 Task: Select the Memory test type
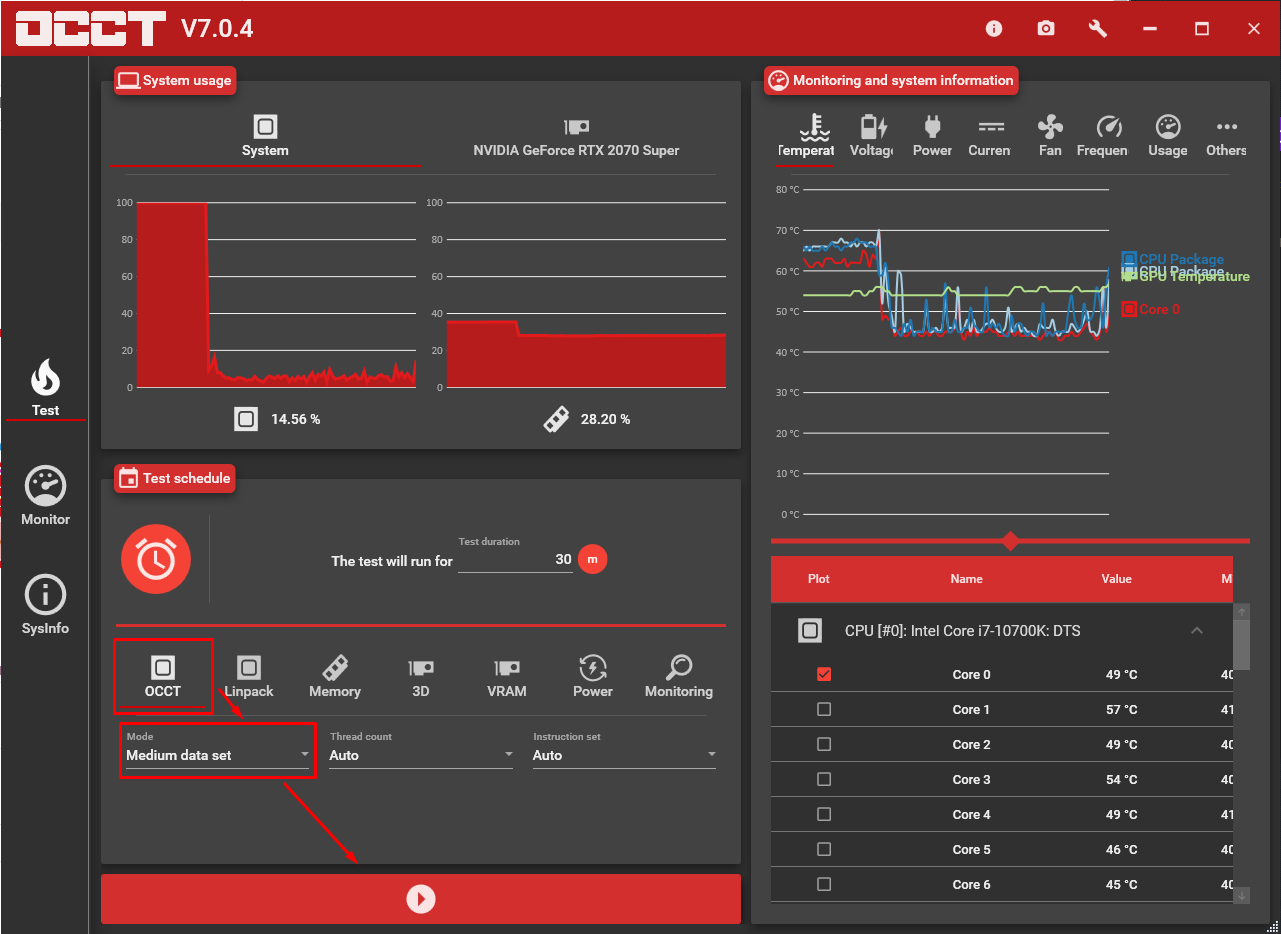pos(335,676)
